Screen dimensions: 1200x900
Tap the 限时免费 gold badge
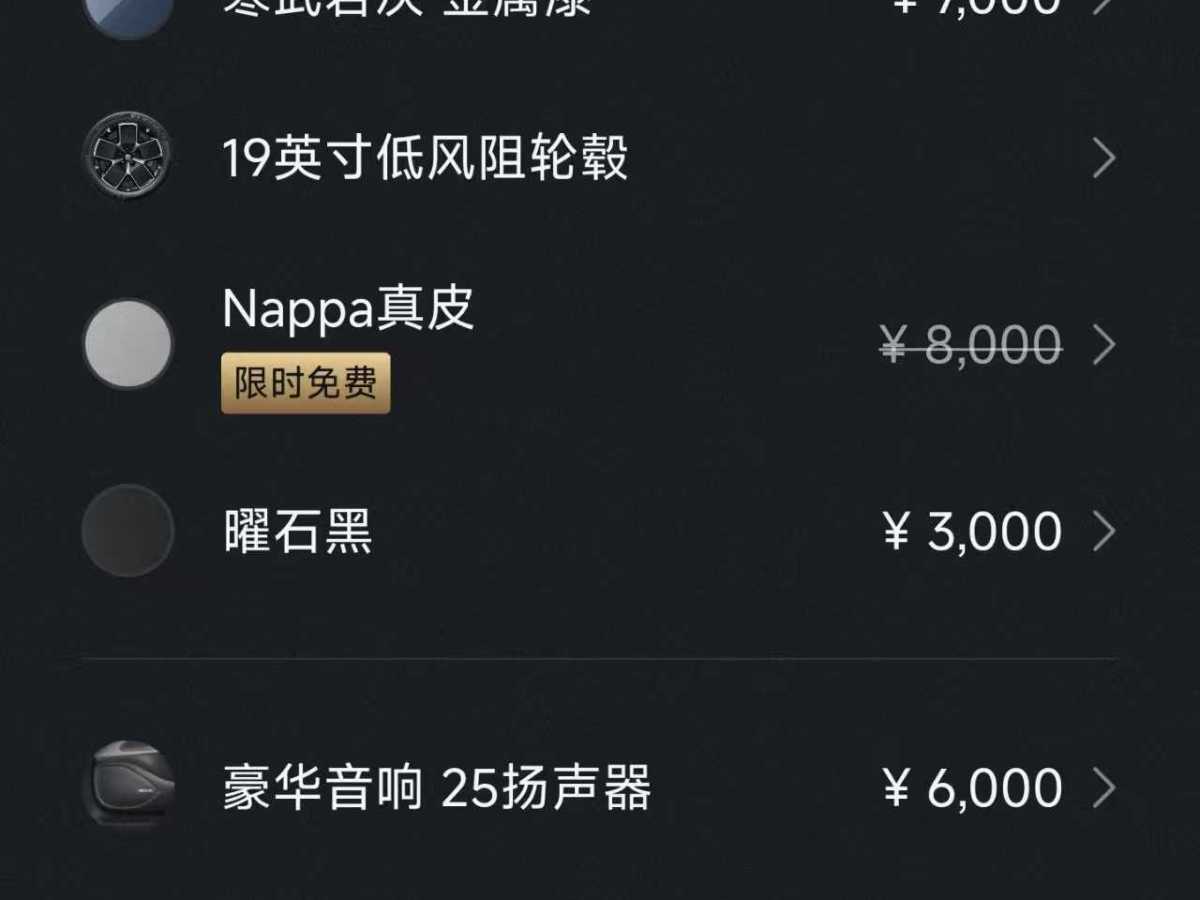[x=305, y=384]
